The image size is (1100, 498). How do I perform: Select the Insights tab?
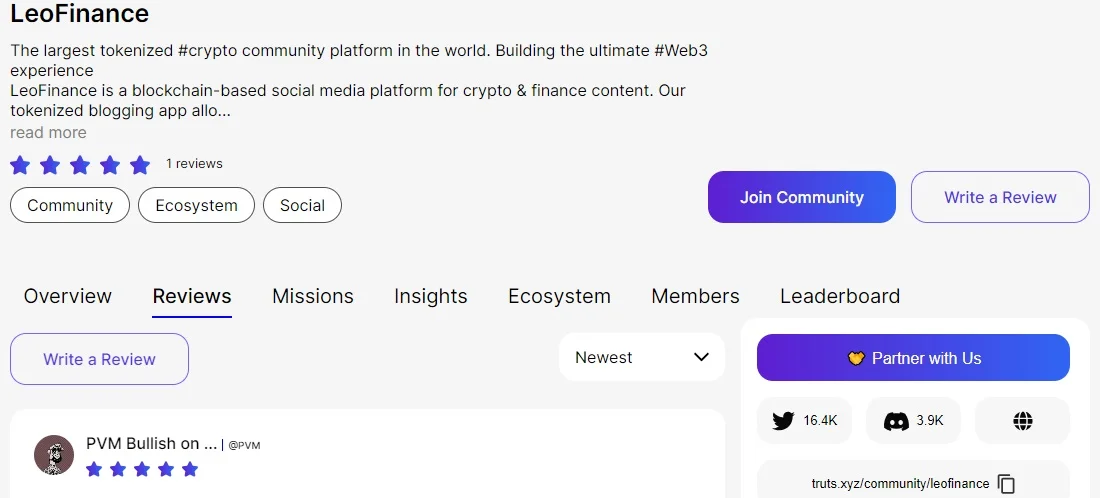tap(431, 296)
